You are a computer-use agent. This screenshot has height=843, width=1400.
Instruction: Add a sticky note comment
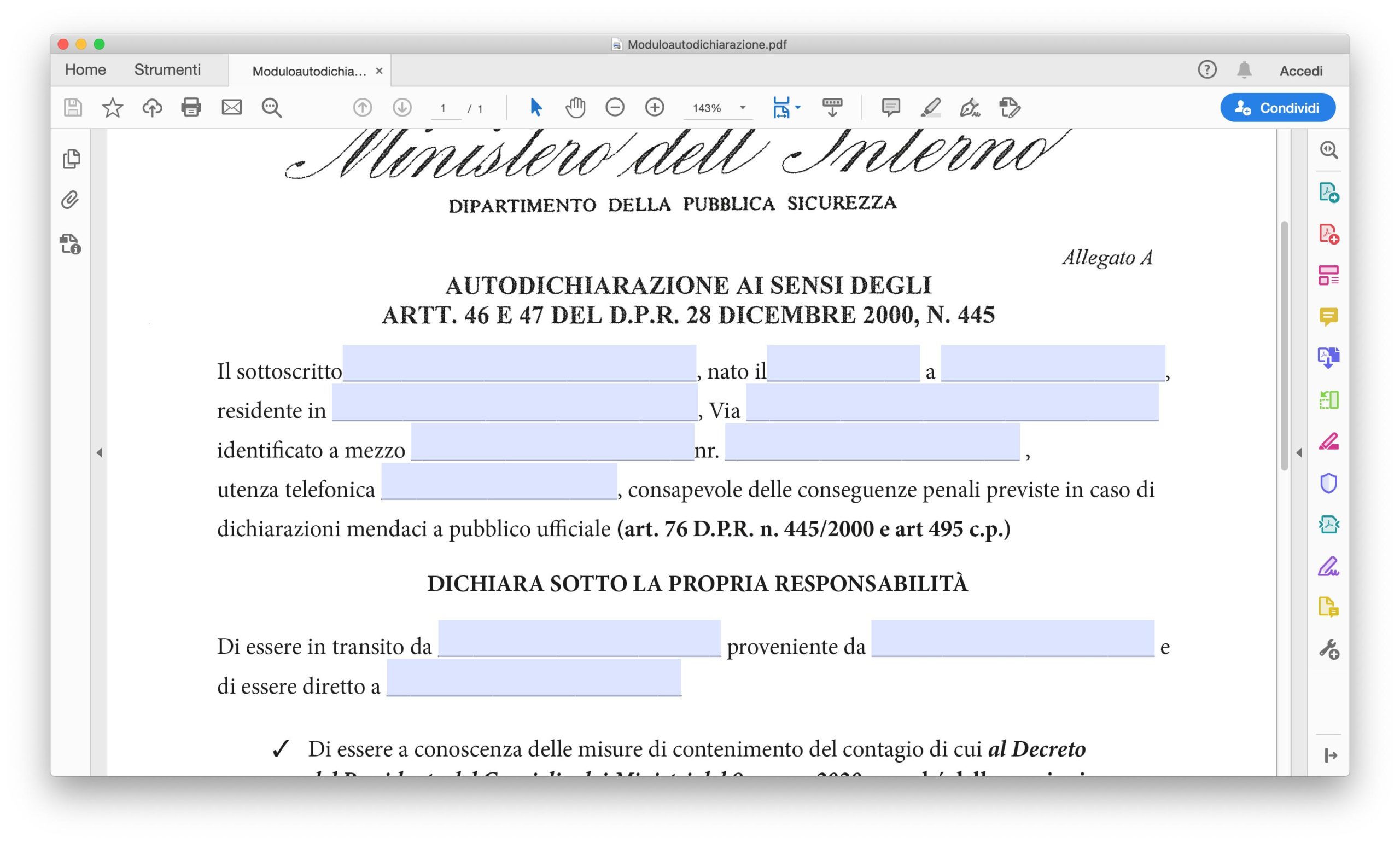[x=890, y=107]
